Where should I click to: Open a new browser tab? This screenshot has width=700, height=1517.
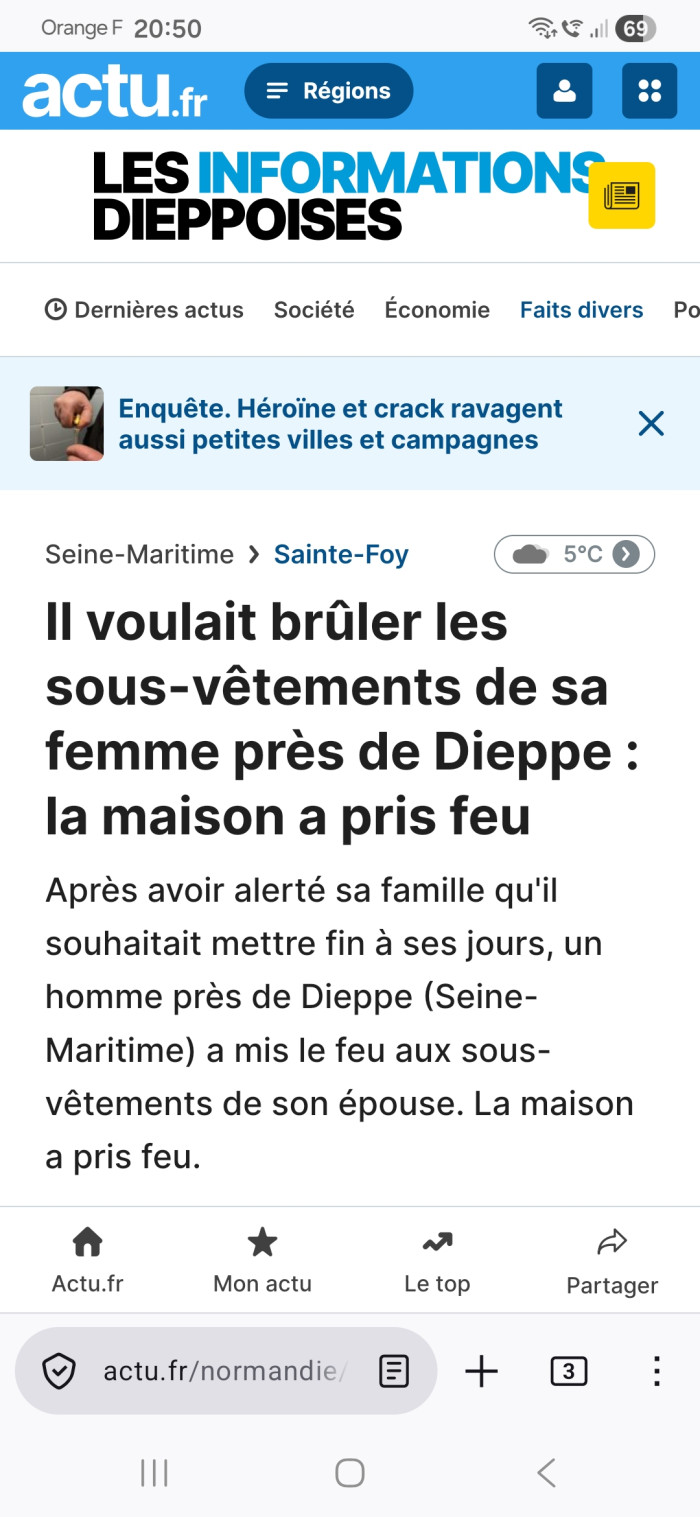click(481, 1371)
